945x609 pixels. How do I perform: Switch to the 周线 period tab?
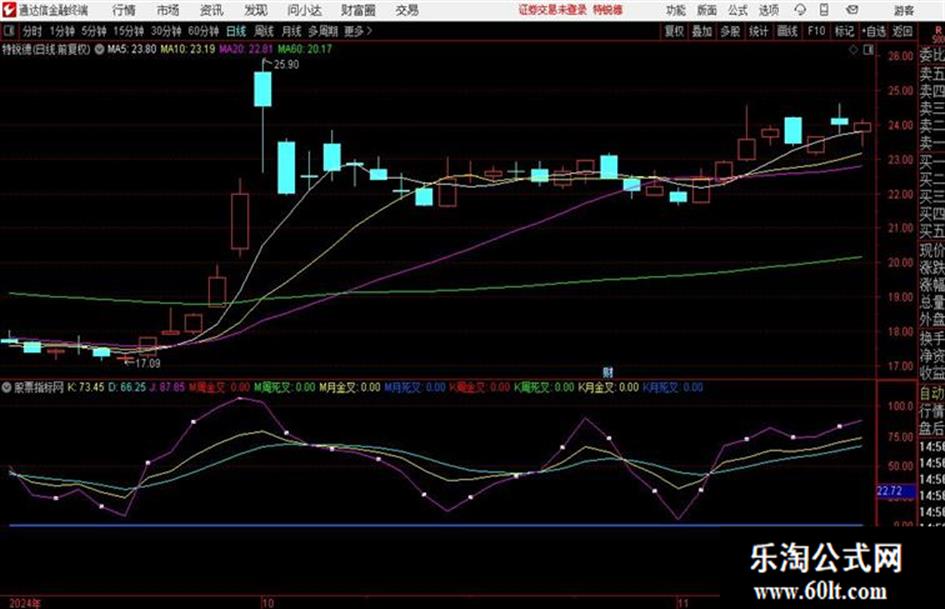[264, 31]
